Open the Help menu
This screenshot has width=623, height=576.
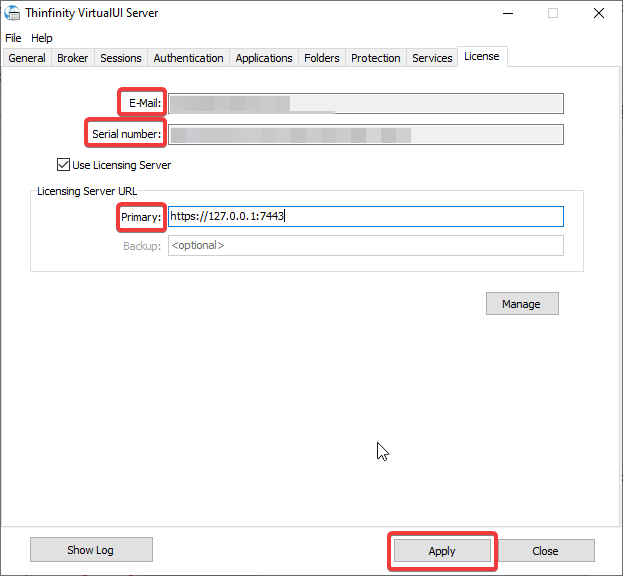[42, 38]
